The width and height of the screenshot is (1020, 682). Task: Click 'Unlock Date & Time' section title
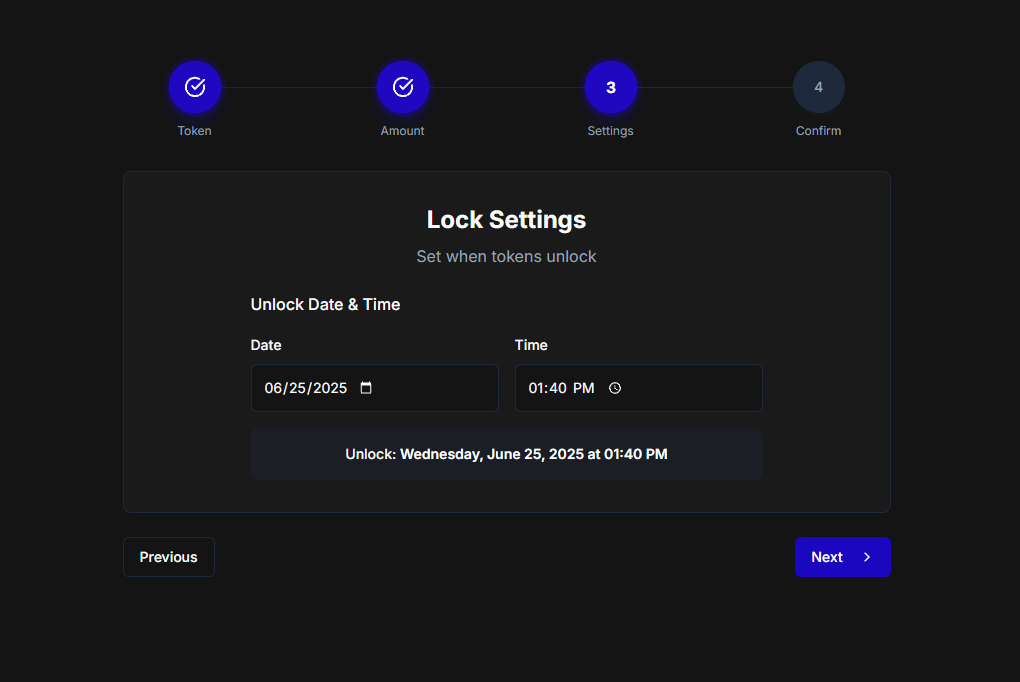point(325,305)
